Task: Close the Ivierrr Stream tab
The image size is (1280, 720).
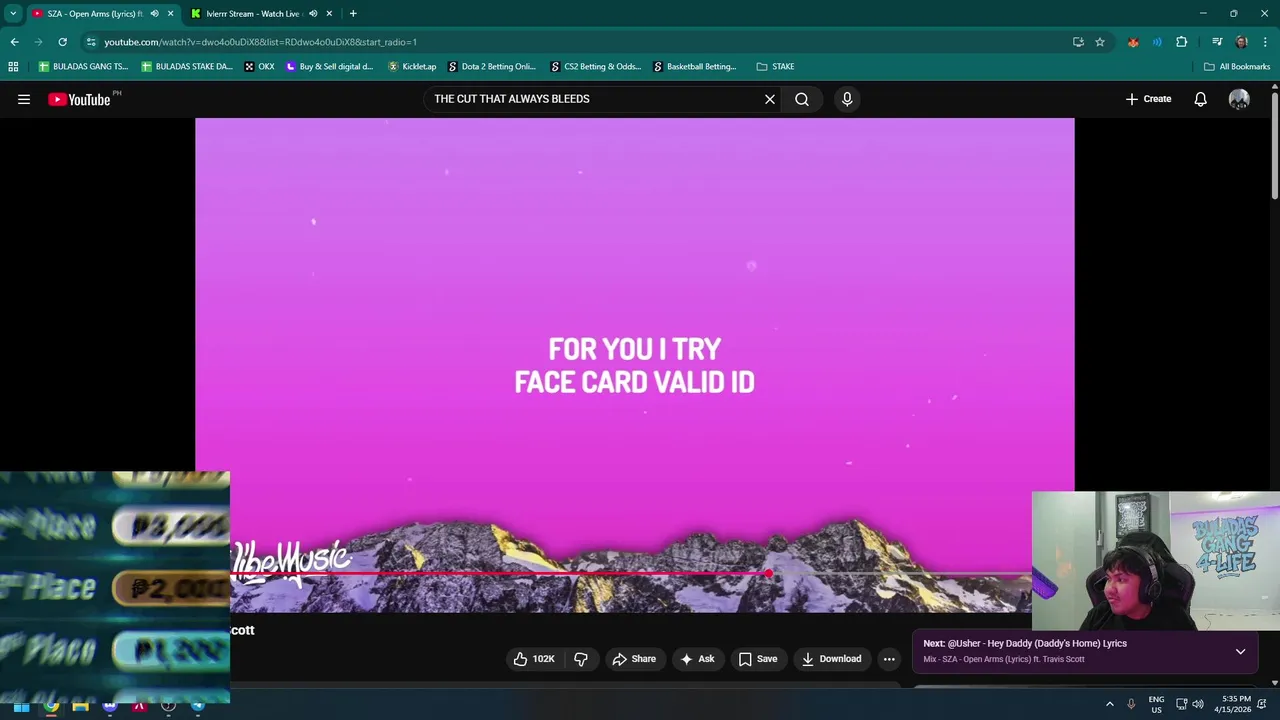Action: [329, 14]
